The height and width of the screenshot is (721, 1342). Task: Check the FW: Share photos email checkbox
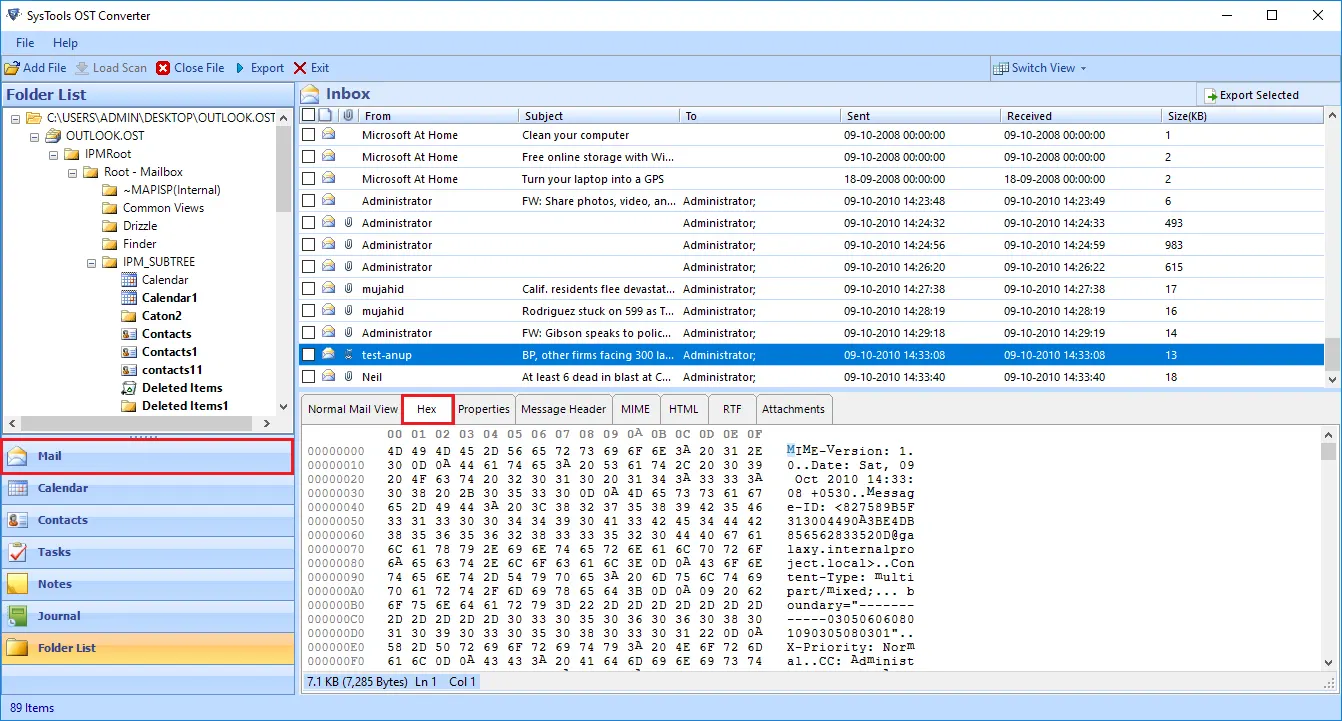point(309,201)
